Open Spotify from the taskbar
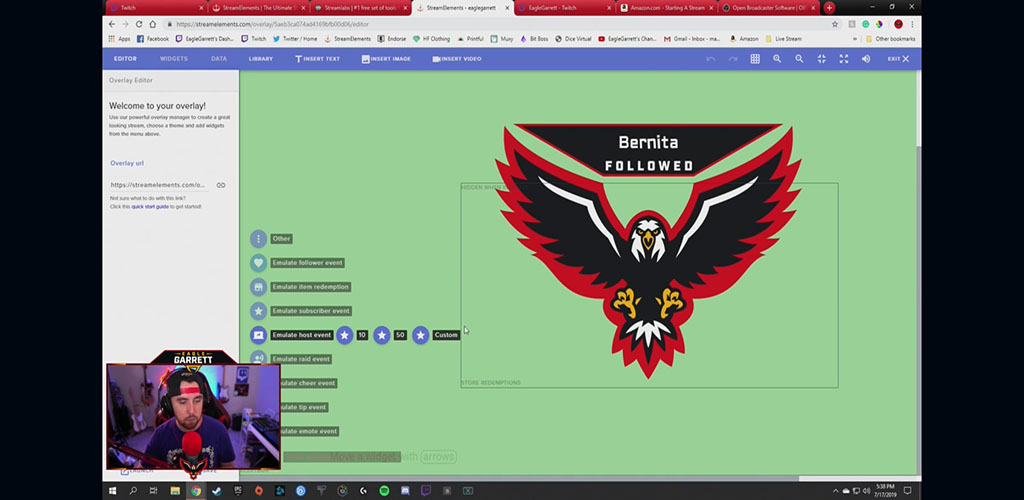 pyautogui.click(x=384, y=491)
